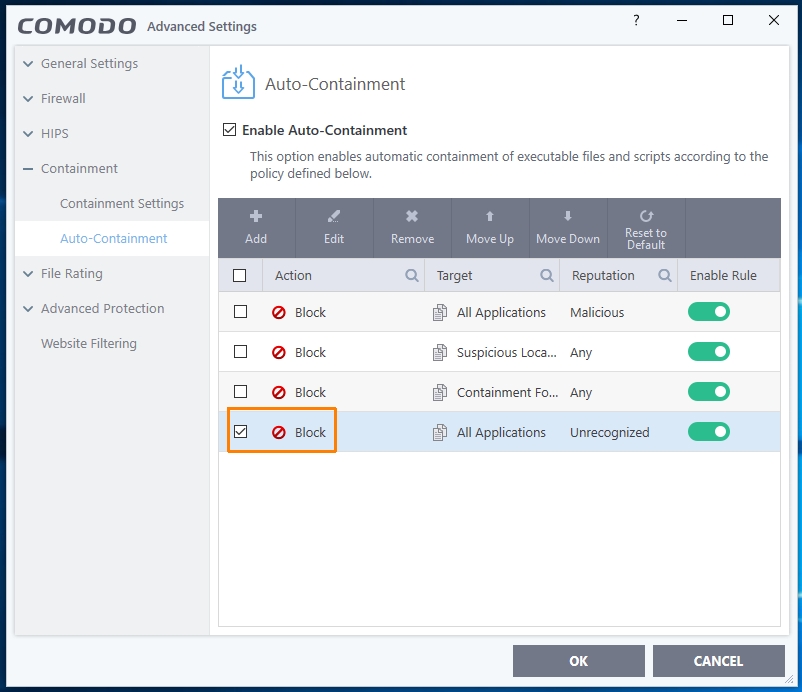Check the Malicious rule row checkbox

[x=240, y=312]
